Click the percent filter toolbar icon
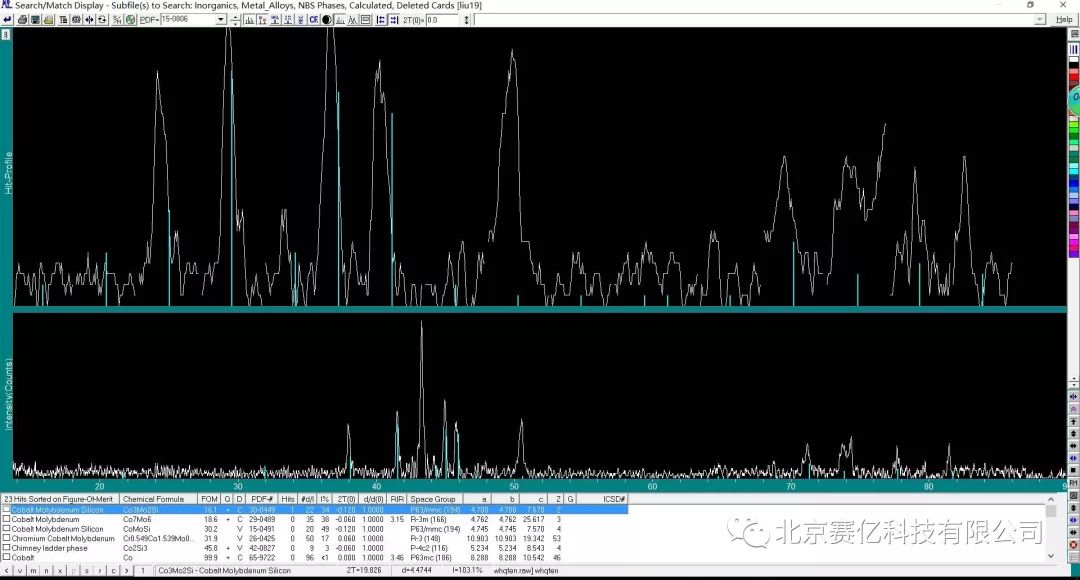Viewport: 1080px width, 580px height. click(117, 20)
